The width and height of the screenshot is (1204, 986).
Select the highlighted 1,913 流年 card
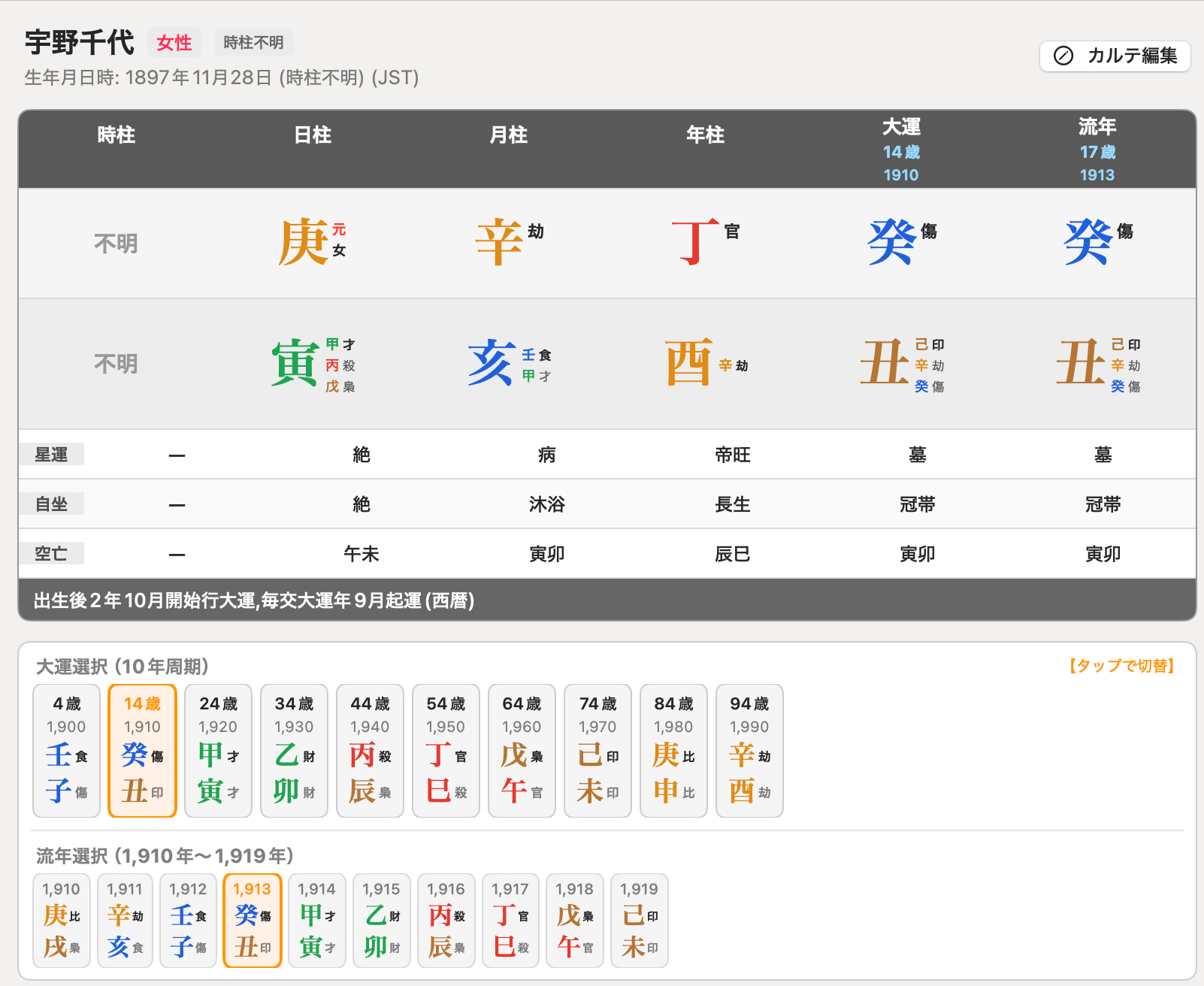point(253,920)
